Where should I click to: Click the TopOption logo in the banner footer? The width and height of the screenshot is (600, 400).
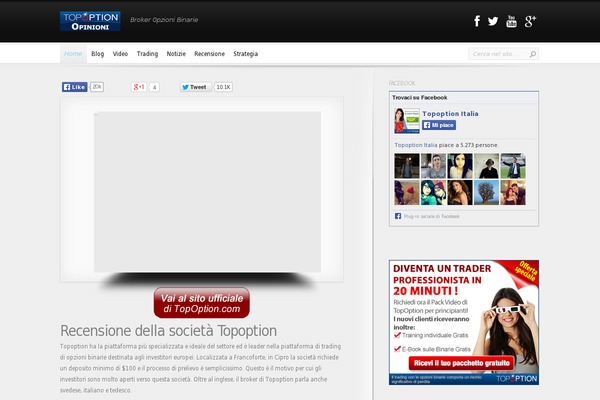pos(517,379)
